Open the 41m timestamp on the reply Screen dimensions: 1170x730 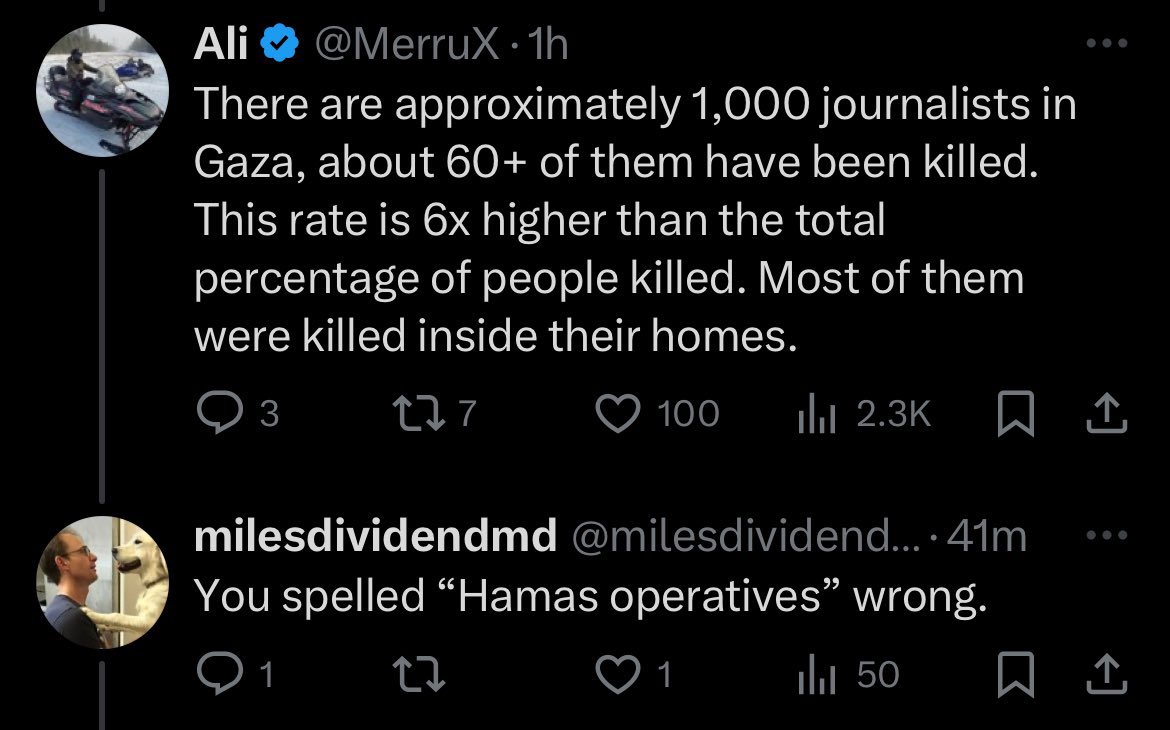pos(986,536)
